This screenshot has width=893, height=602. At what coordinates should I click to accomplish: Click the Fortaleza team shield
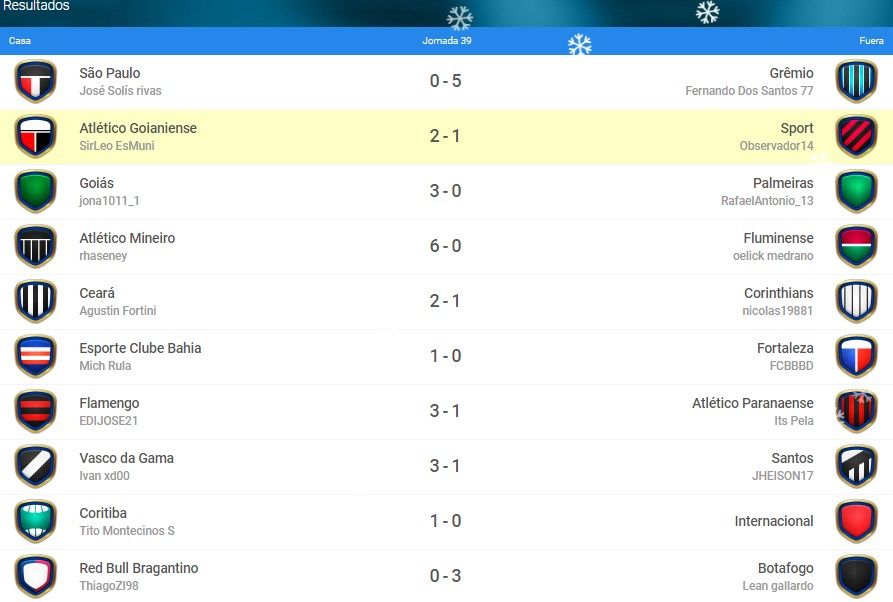857,356
